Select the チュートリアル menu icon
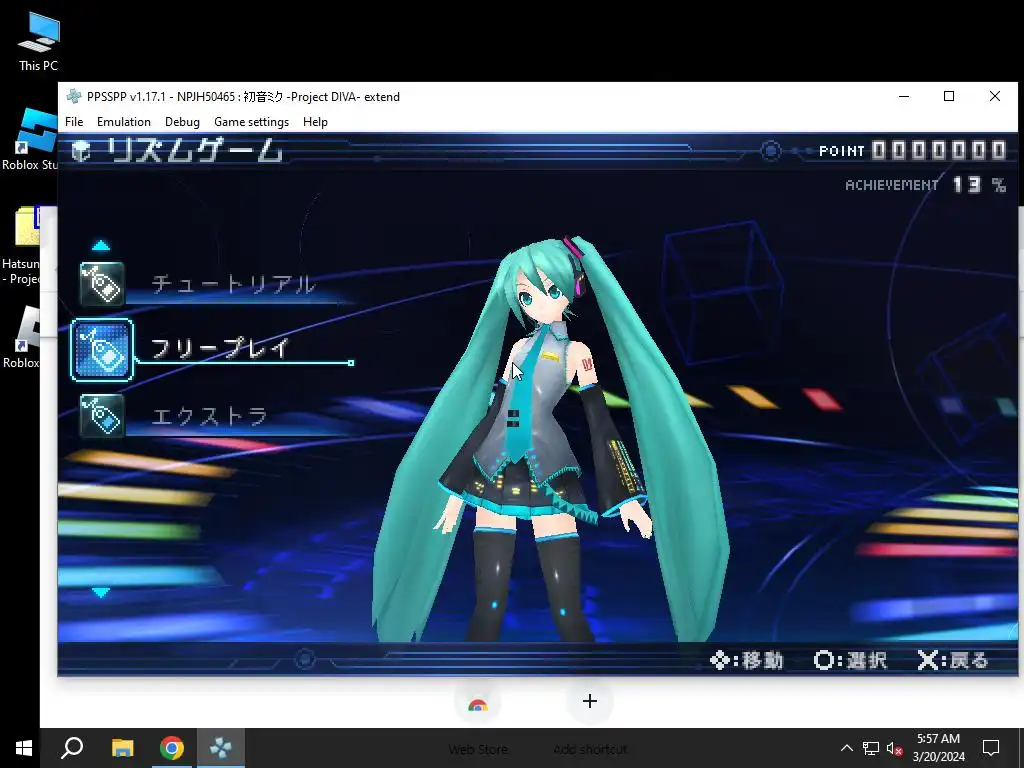1024x768 pixels. 102,284
